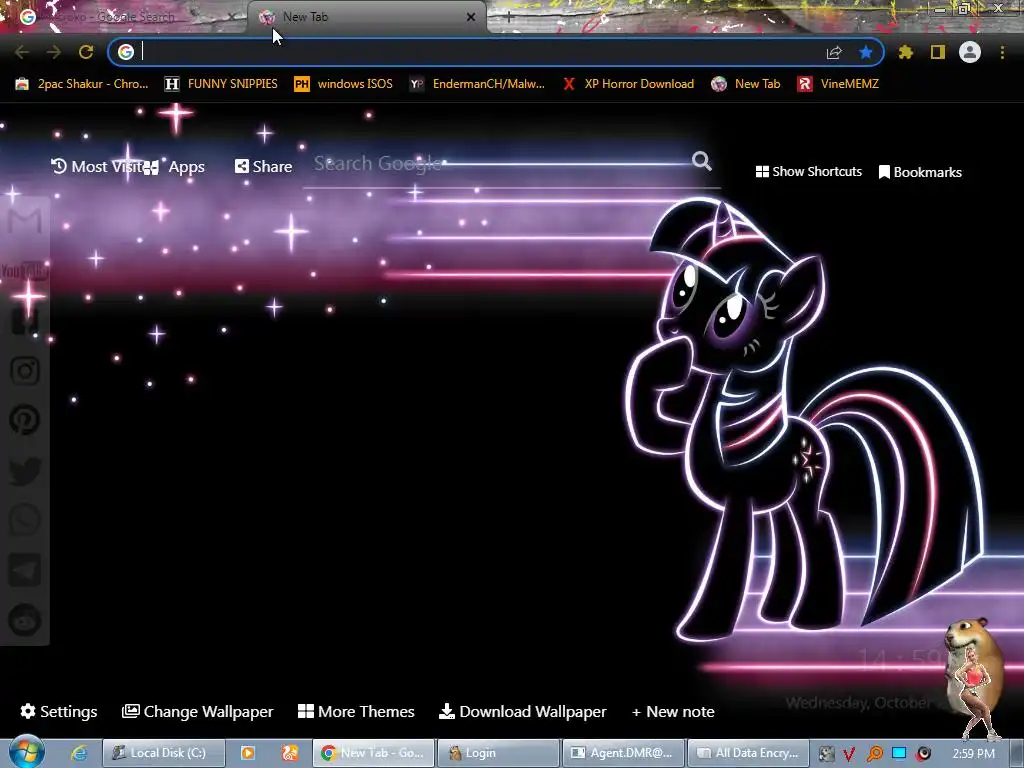Screen dimensions: 1024x768
Task: Select the New Tab browser tab
Action: pyautogui.click(x=366, y=17)
